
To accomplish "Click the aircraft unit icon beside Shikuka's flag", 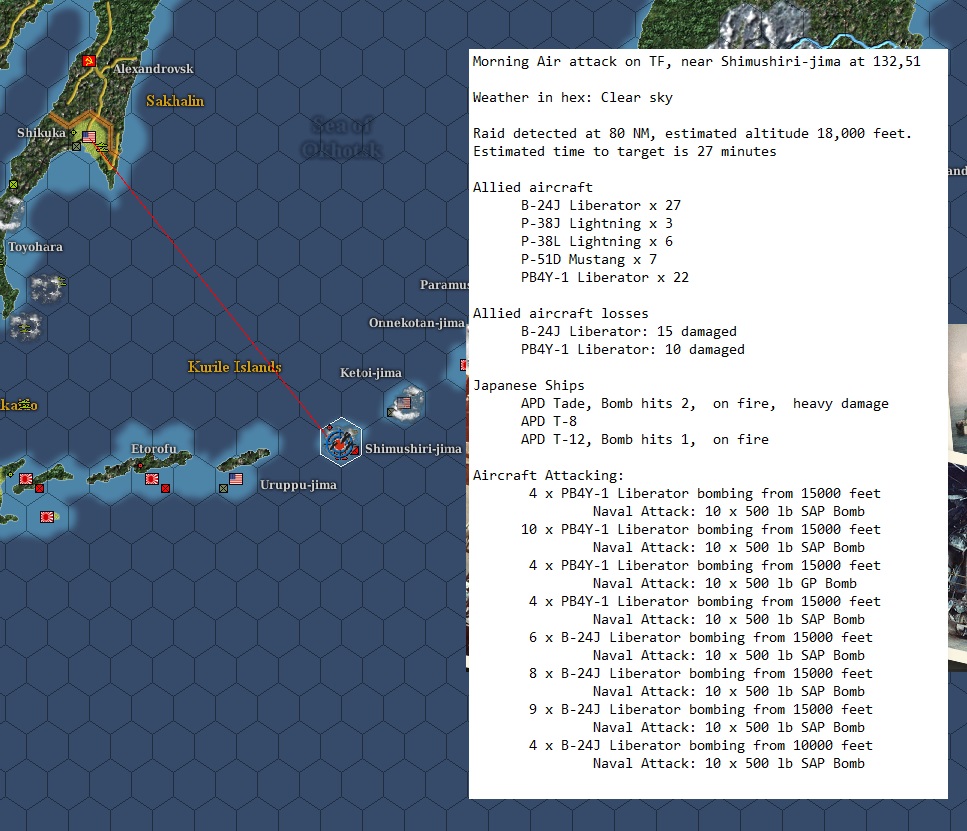I will pyautogui.click(x=102, y=147).
